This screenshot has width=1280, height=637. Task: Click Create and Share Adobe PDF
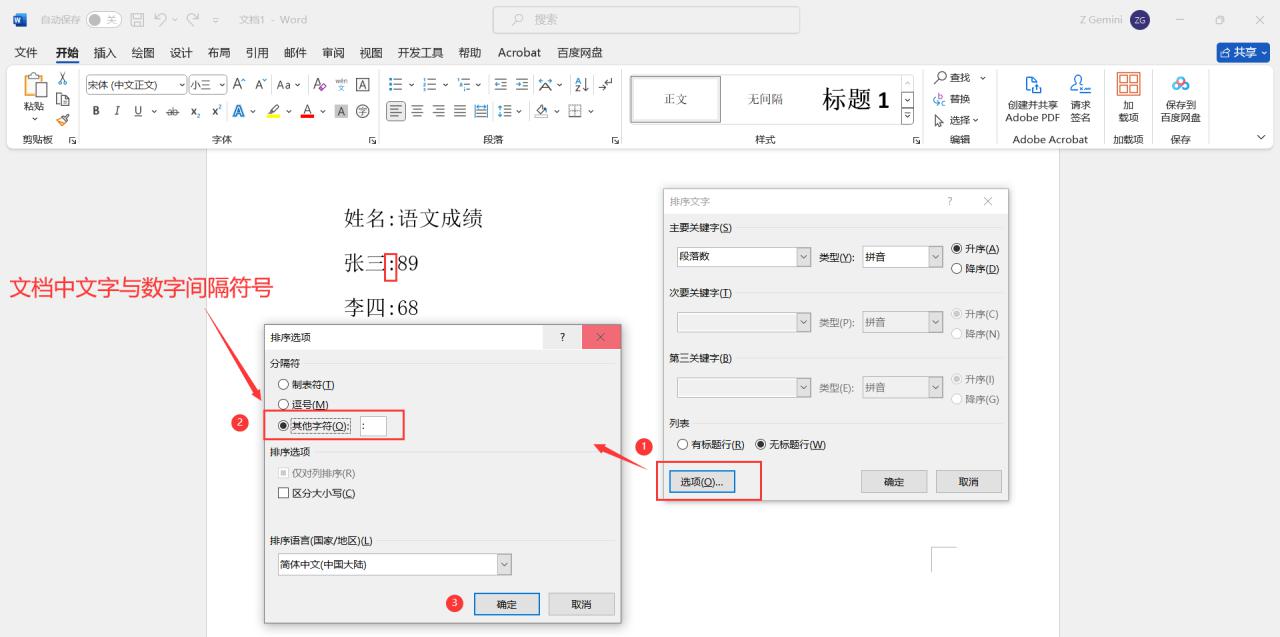tap(1032, 98)
